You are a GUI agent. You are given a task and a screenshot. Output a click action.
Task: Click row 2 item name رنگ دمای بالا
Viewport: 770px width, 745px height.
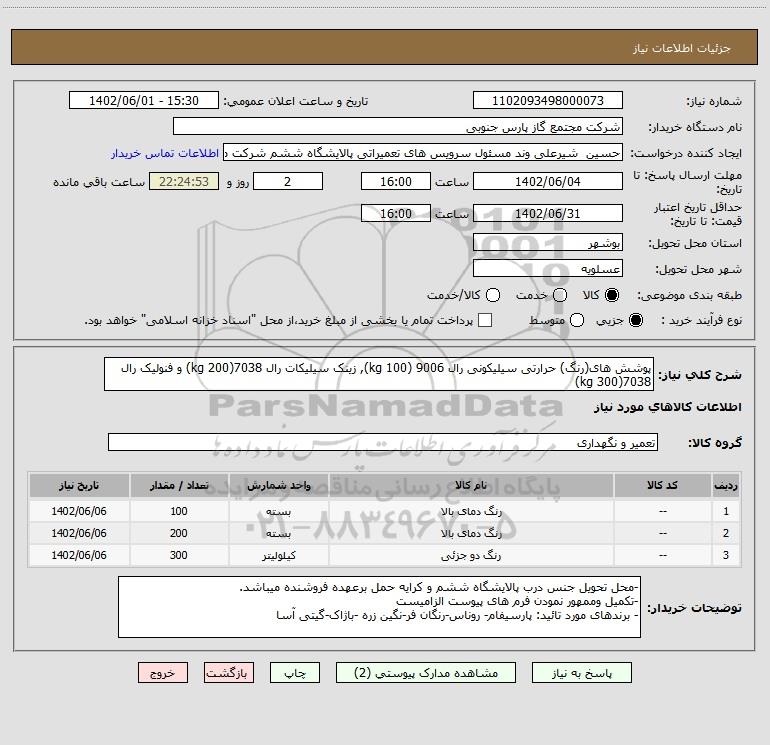pyautogui.click(x=471, y=533)
